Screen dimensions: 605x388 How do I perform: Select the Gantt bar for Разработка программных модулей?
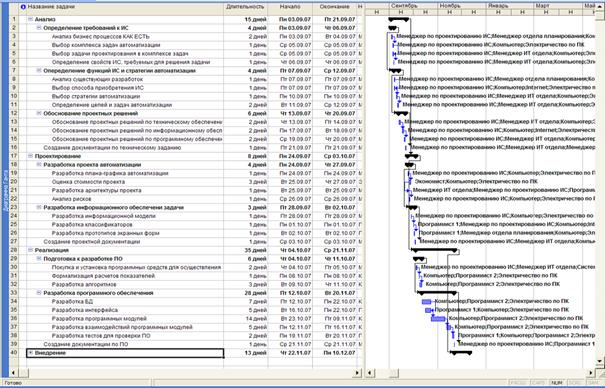438,319
